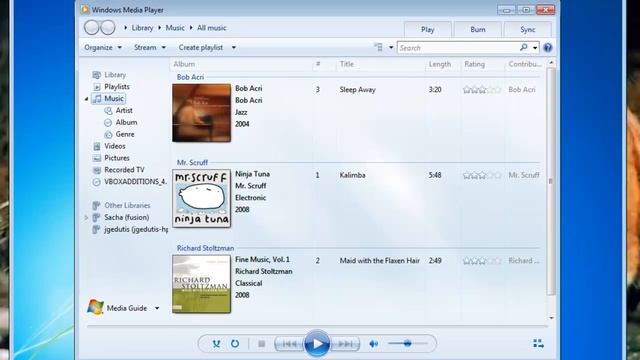The width and height of the screenshot is (640, 360).
Task: Select Library in the navigation pane
Action: click(115, 75)
